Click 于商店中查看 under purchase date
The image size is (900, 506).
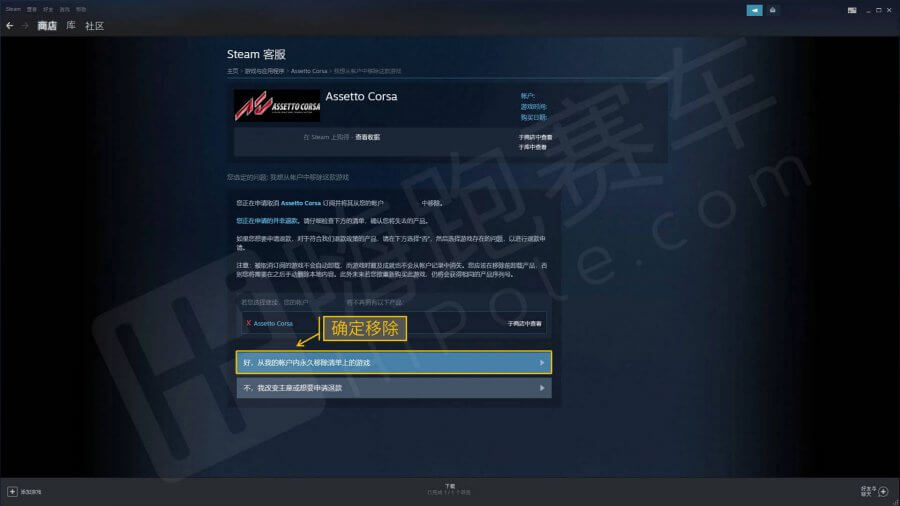tap(536, 138)
